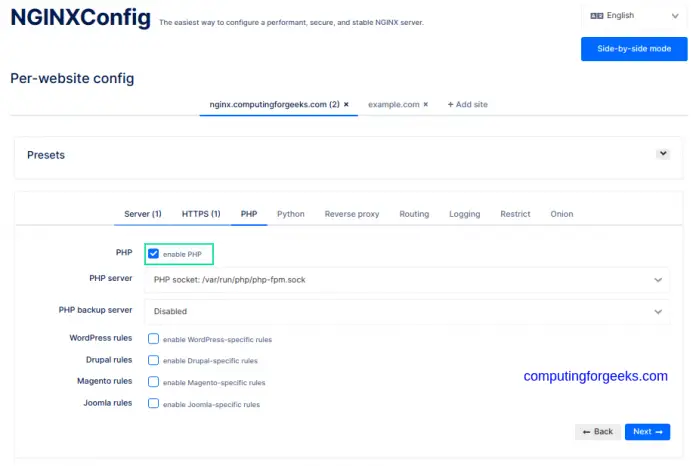Open the PHP backup server dropdown
This screenshot has width=696, height=466.
[407, 311]
